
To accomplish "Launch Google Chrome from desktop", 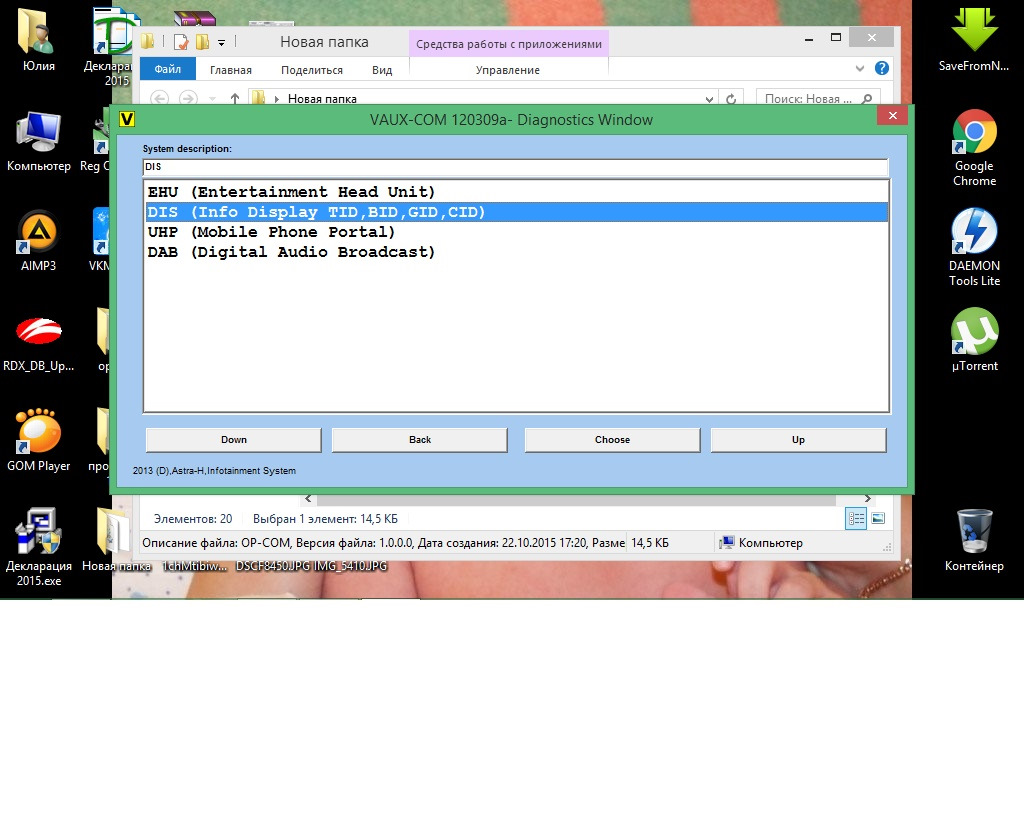I will [x=974, y=147].
